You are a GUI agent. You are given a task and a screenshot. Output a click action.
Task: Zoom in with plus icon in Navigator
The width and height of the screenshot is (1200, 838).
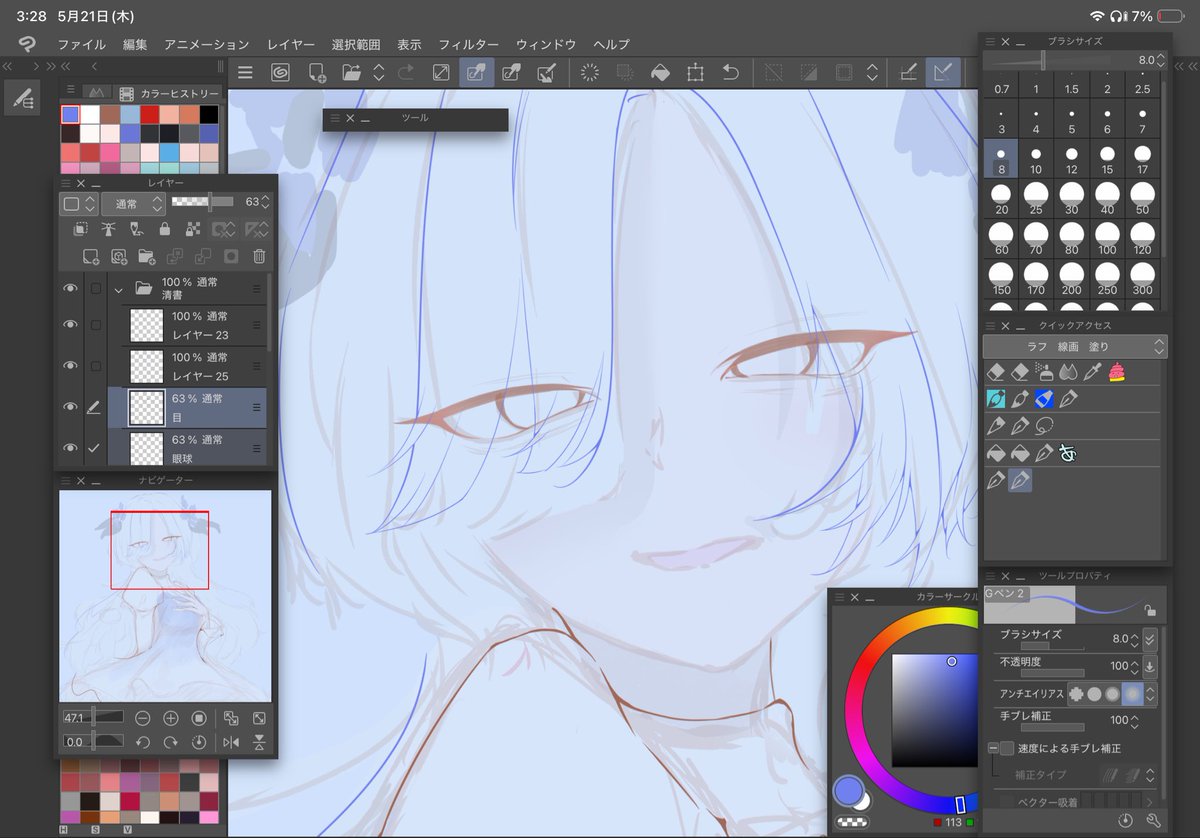tap(170, 718)
